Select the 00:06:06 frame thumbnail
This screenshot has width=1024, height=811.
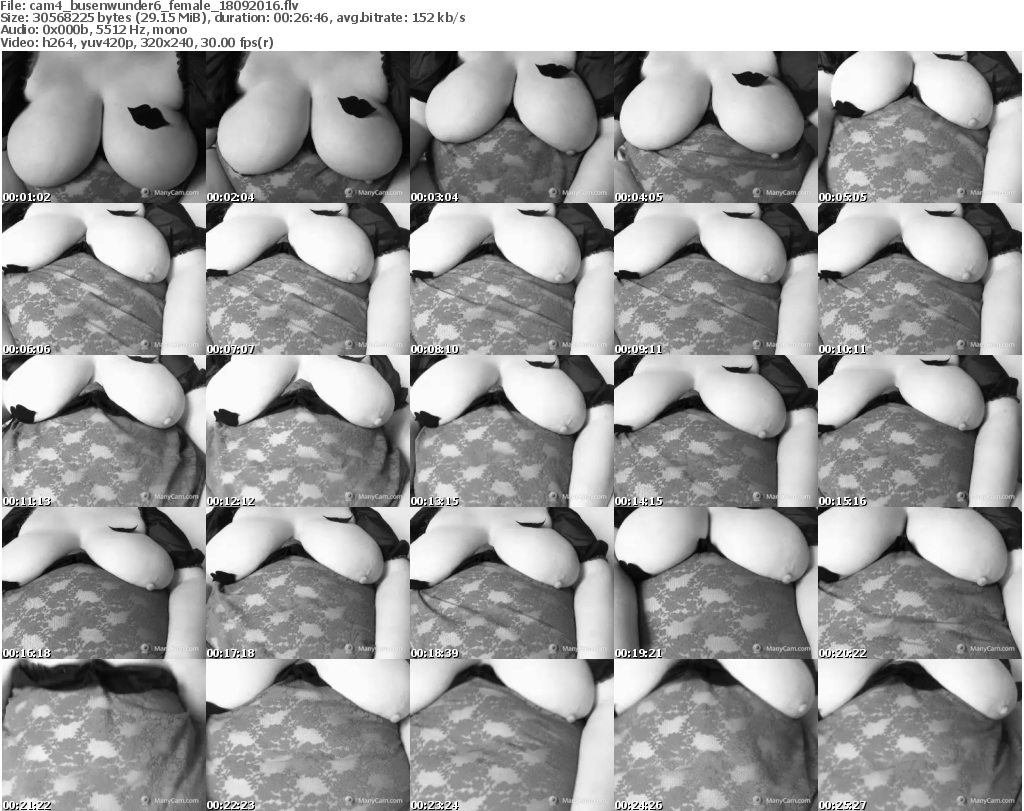(x=104, y=279)
